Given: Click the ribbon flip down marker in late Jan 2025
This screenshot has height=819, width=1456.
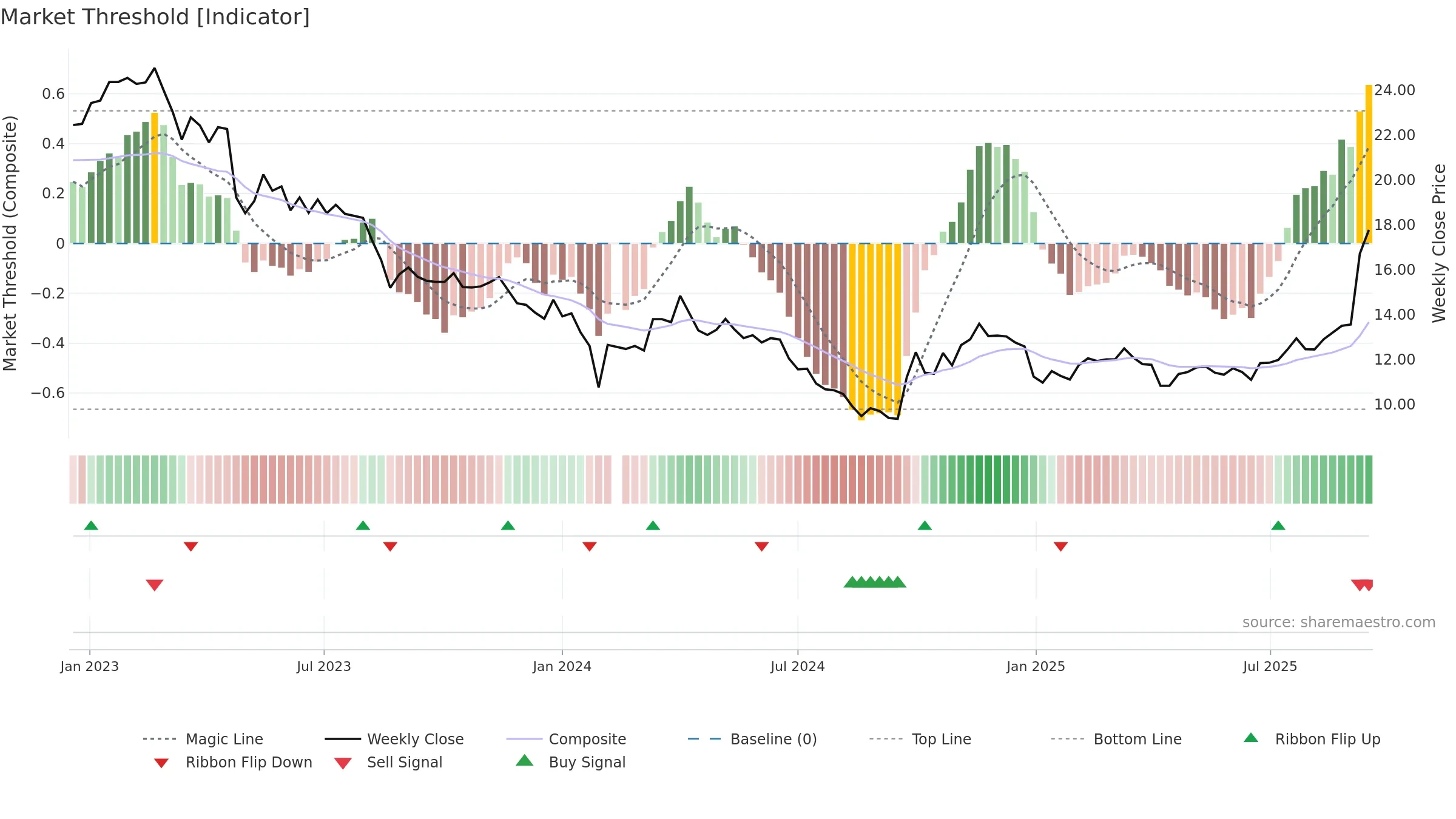Looking at the screenshot, I should point(1060,547).
